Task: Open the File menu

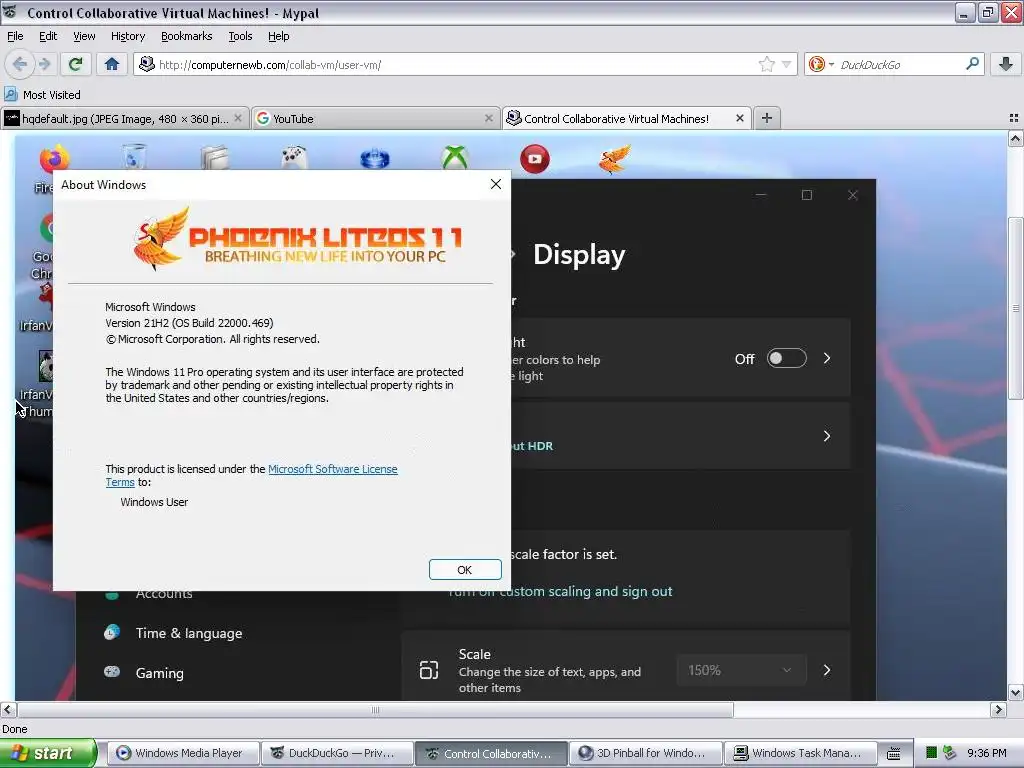Action: coord(15,36)
